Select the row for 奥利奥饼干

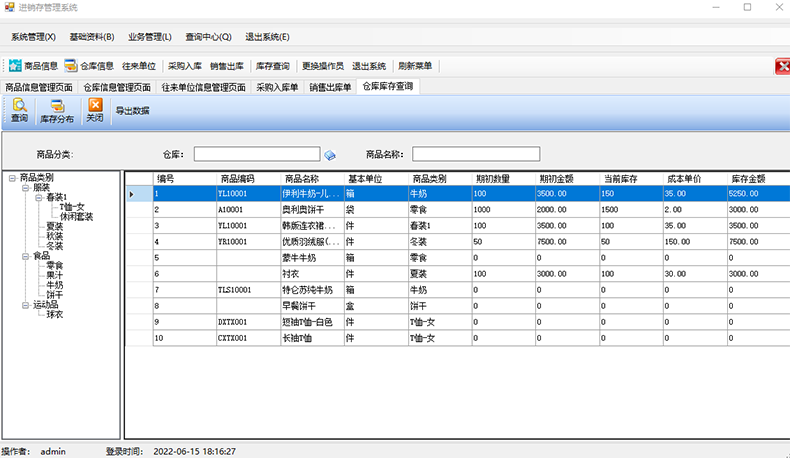(x=310, y=210)
